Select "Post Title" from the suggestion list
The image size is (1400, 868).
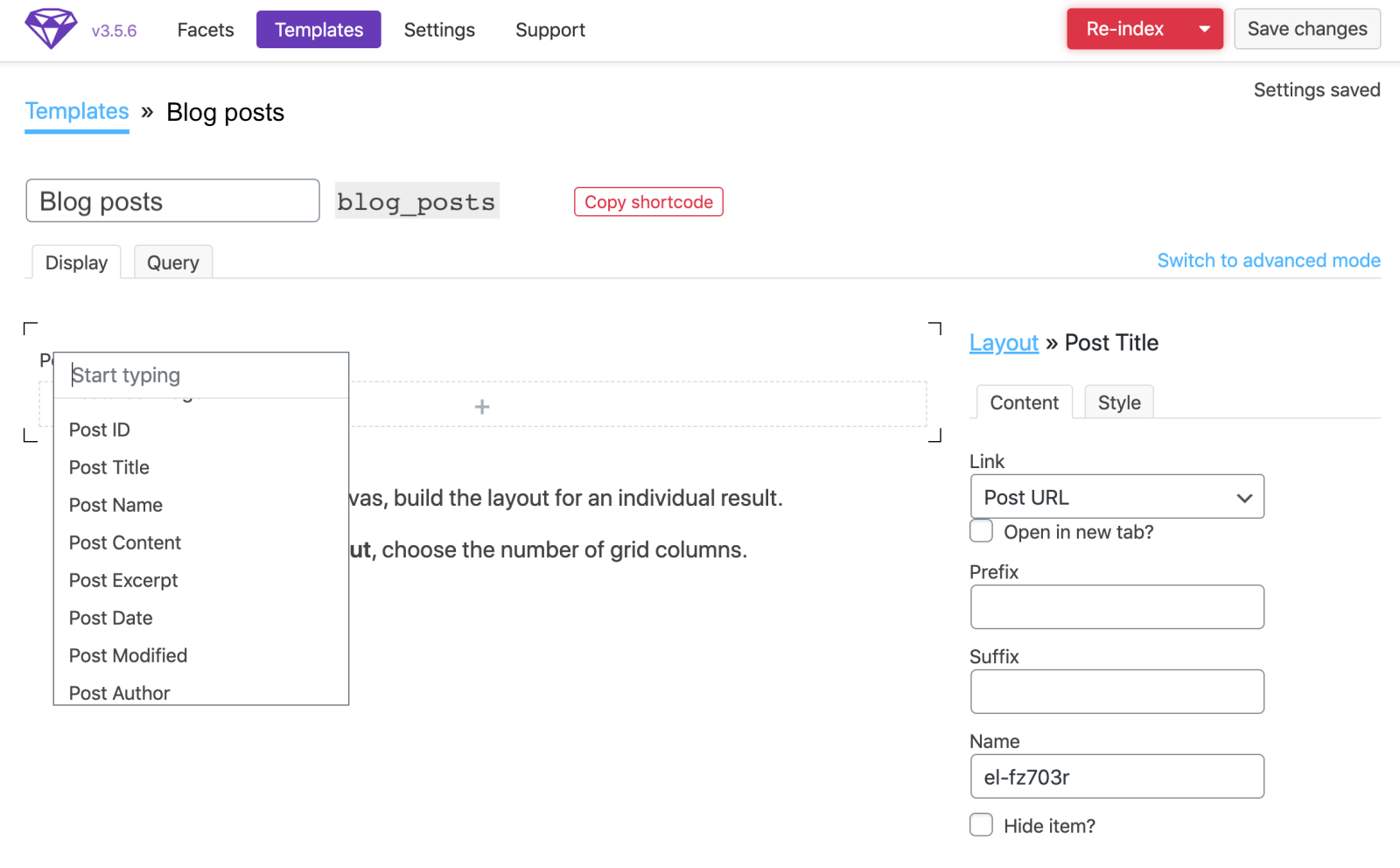pos(108,466)
